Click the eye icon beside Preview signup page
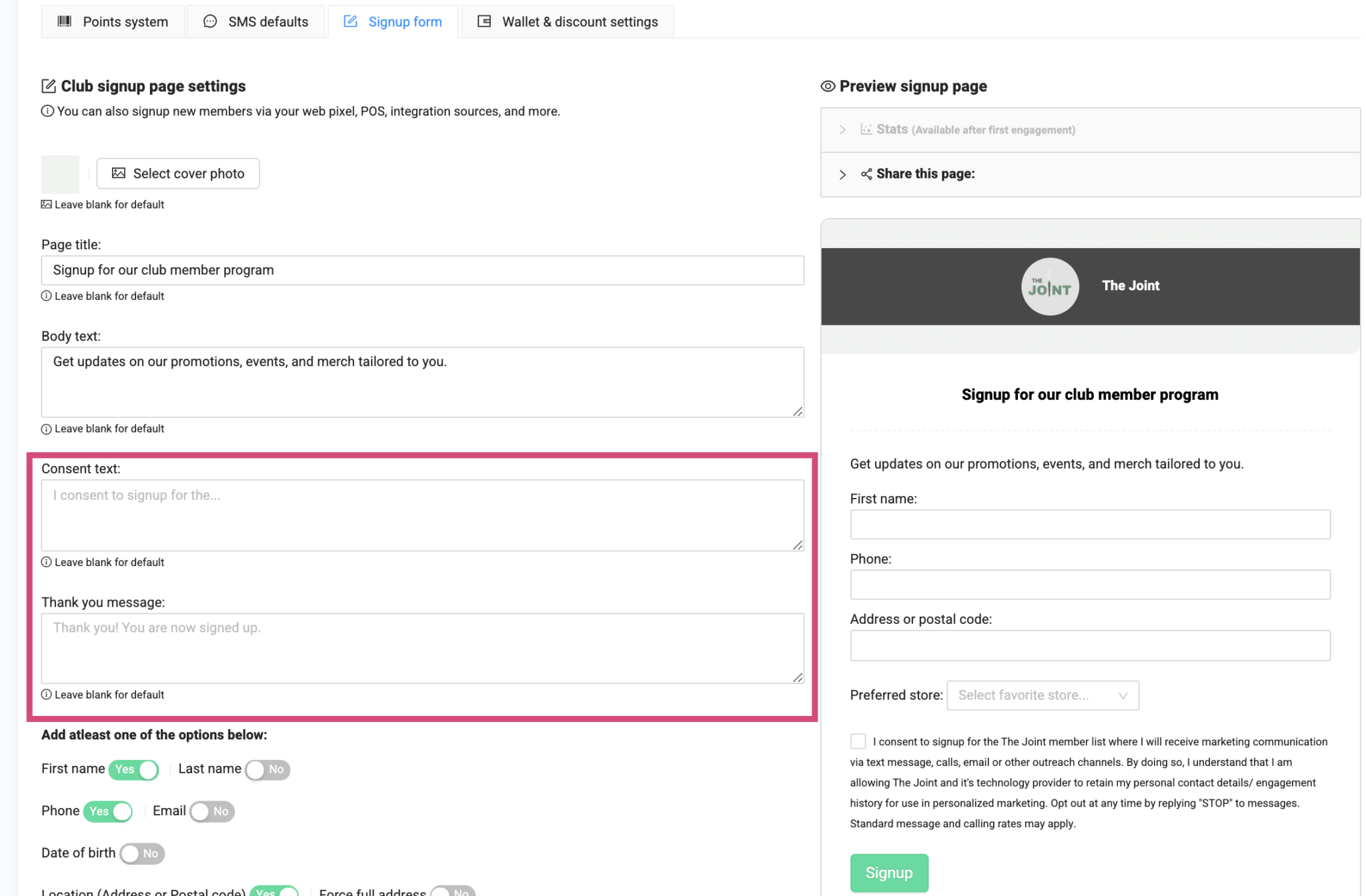 tap(827, 86)
